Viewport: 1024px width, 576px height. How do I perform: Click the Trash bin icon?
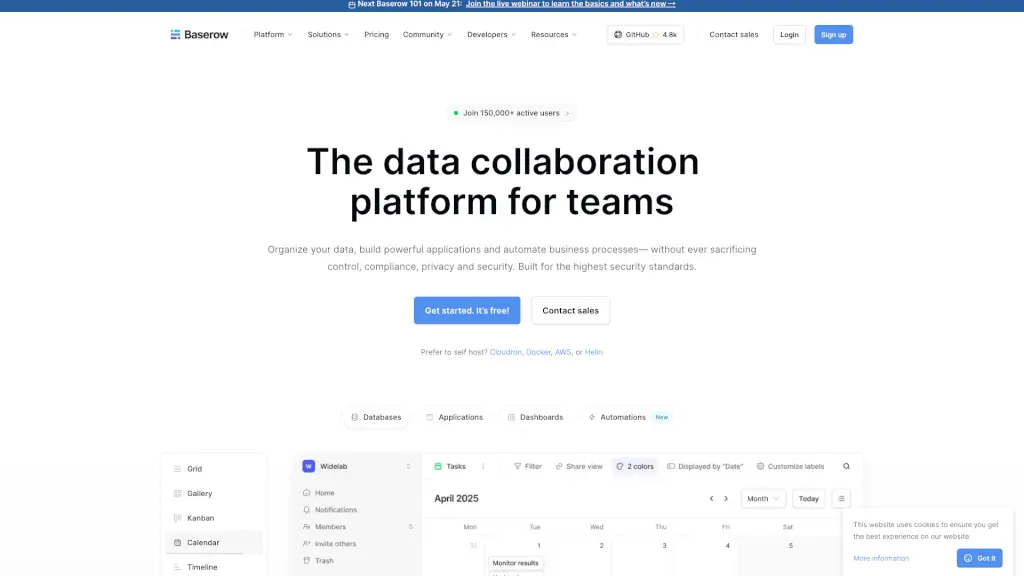(306, 561)
